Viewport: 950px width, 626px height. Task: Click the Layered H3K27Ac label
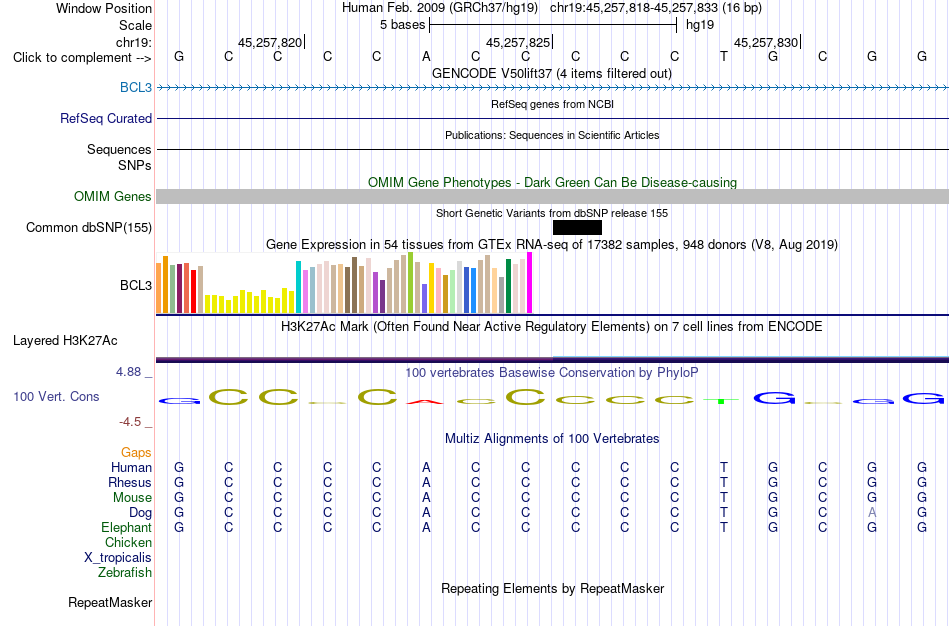pyautogui.click(x=65, y=341)
